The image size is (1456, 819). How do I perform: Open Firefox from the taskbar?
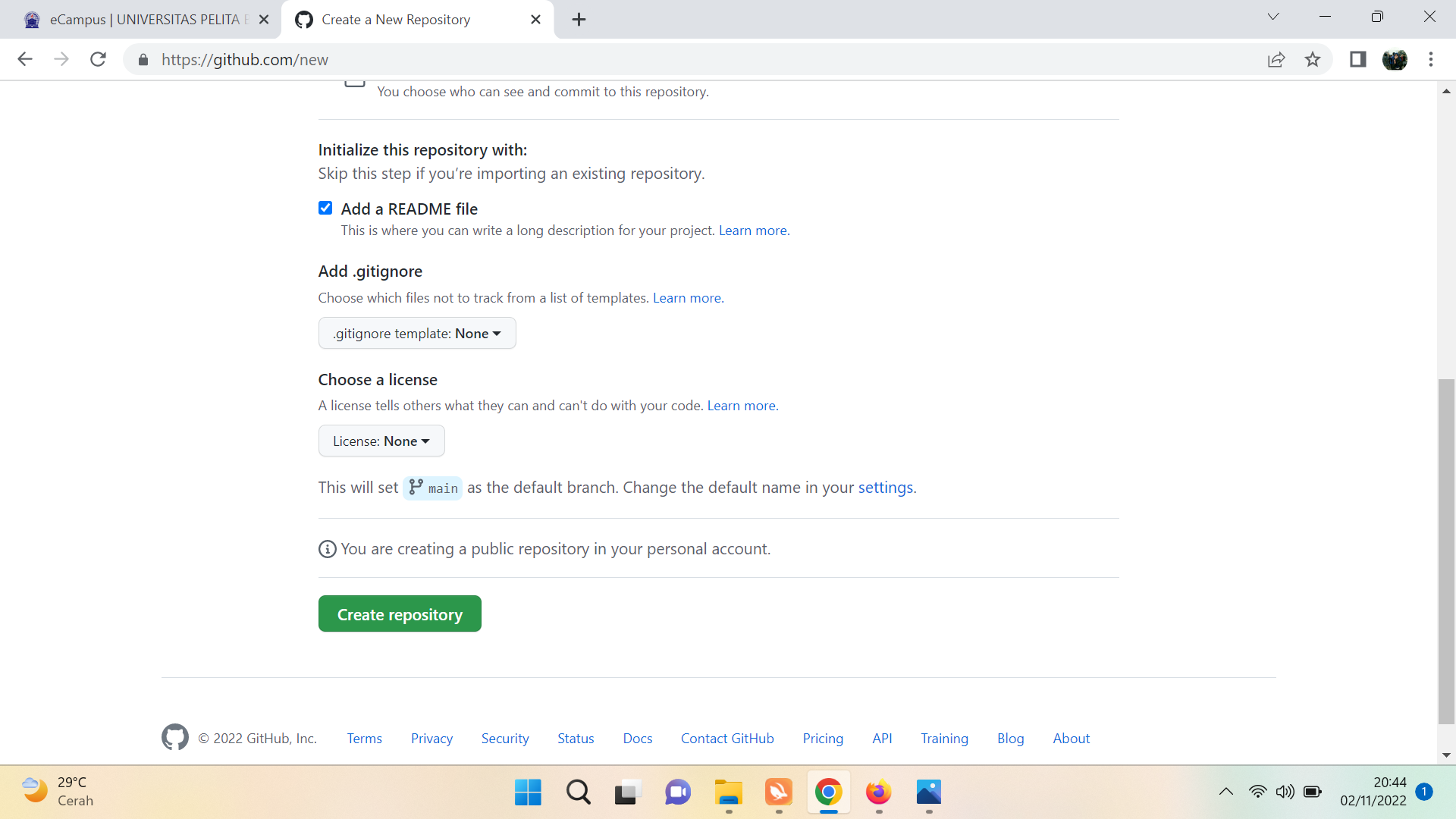point(879,792)
